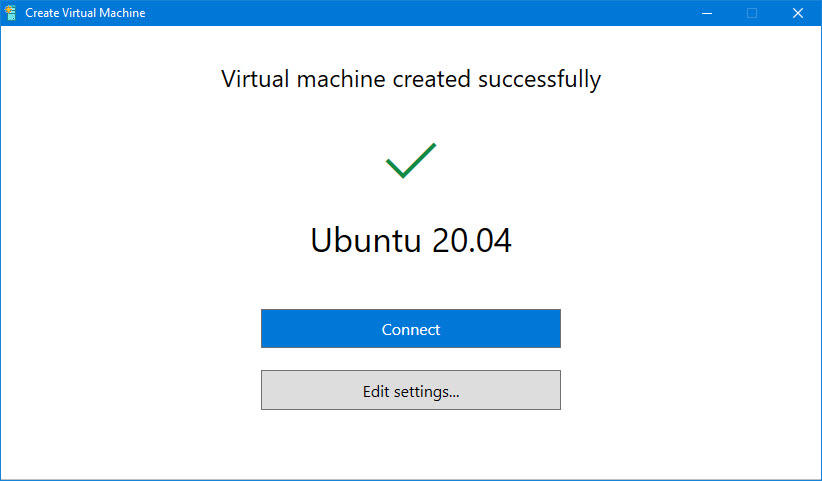
Task: Click the Hyper-V icon in the title bar
Action: [x=11, y=13]
